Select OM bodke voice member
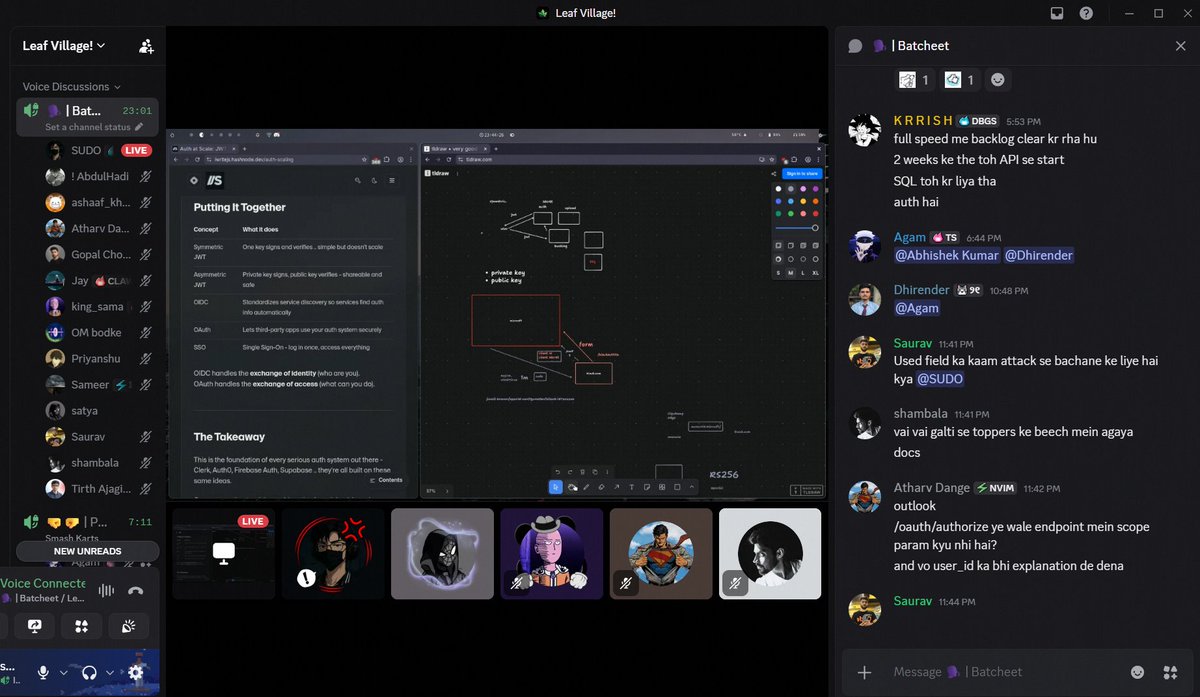 (98, 332)
